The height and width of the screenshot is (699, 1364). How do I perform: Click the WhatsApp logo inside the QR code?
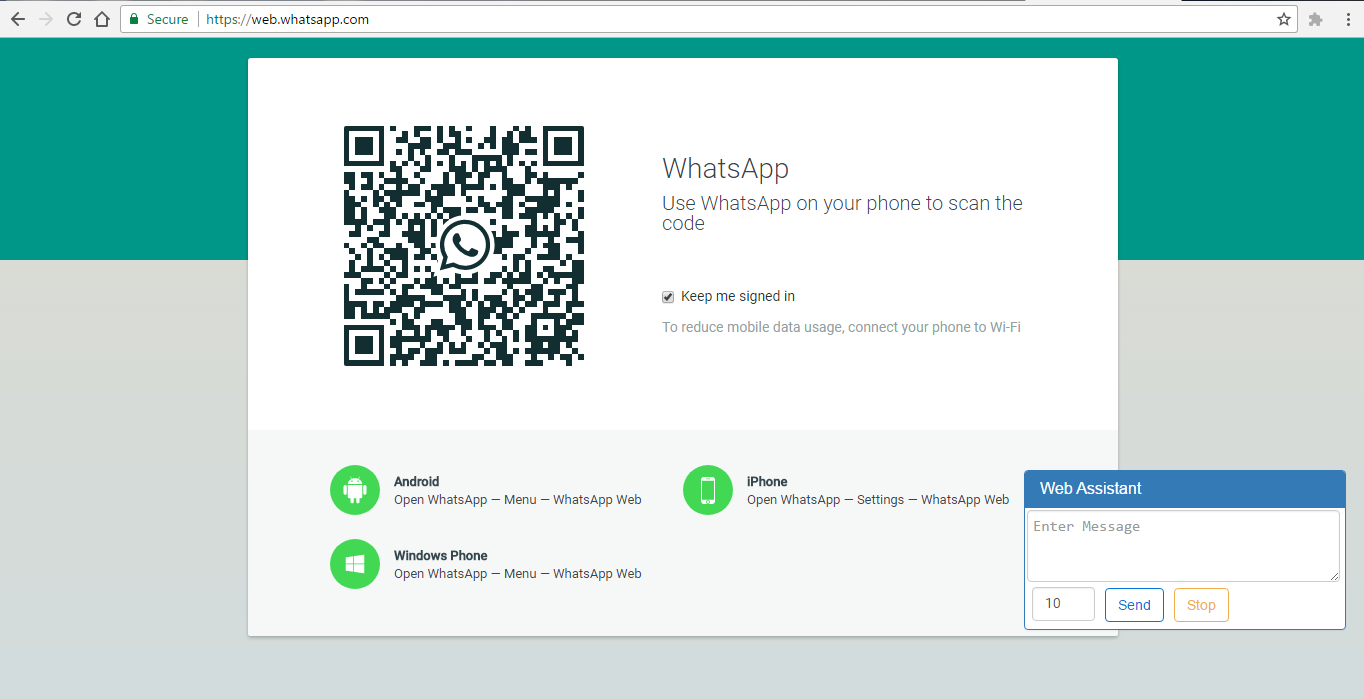(x=464, y=246)
